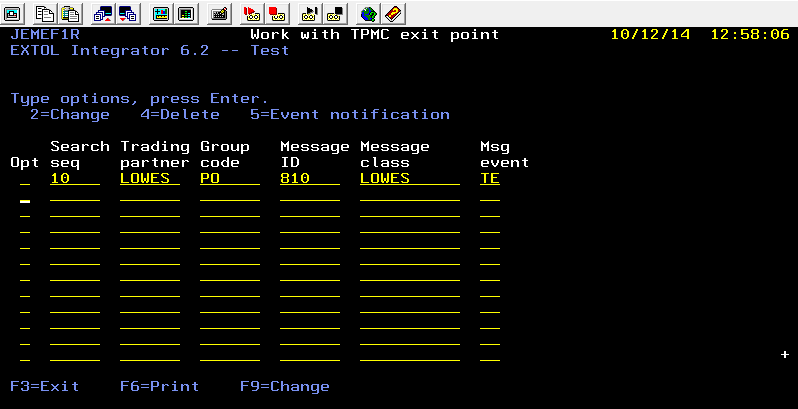This screenshot has width=798, height=409.
Task: Open the Keyboard Remap icon
Action: (x=219, y=14)
